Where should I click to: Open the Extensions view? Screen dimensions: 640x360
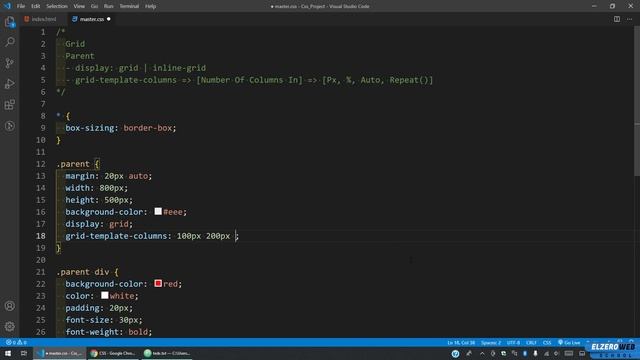(10, 105)
